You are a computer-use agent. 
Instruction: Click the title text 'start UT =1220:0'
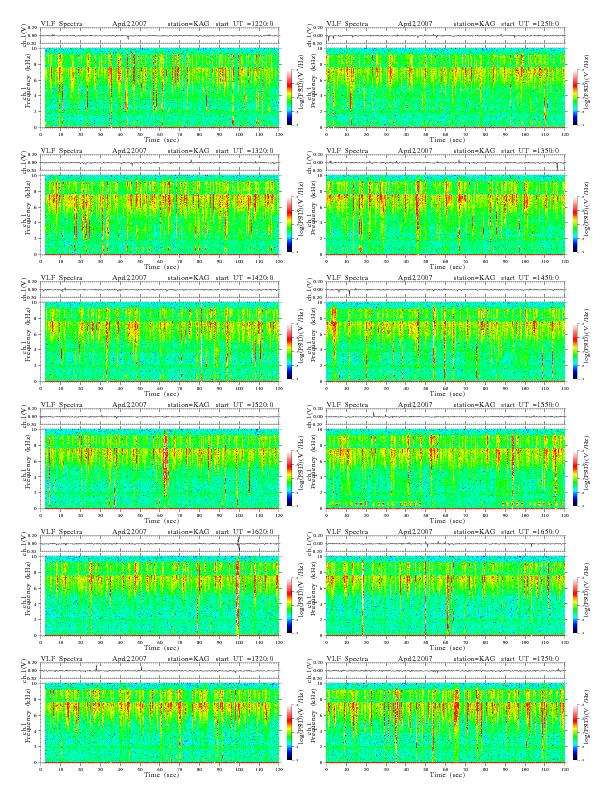pyautogui.click(x=244, y=23)
